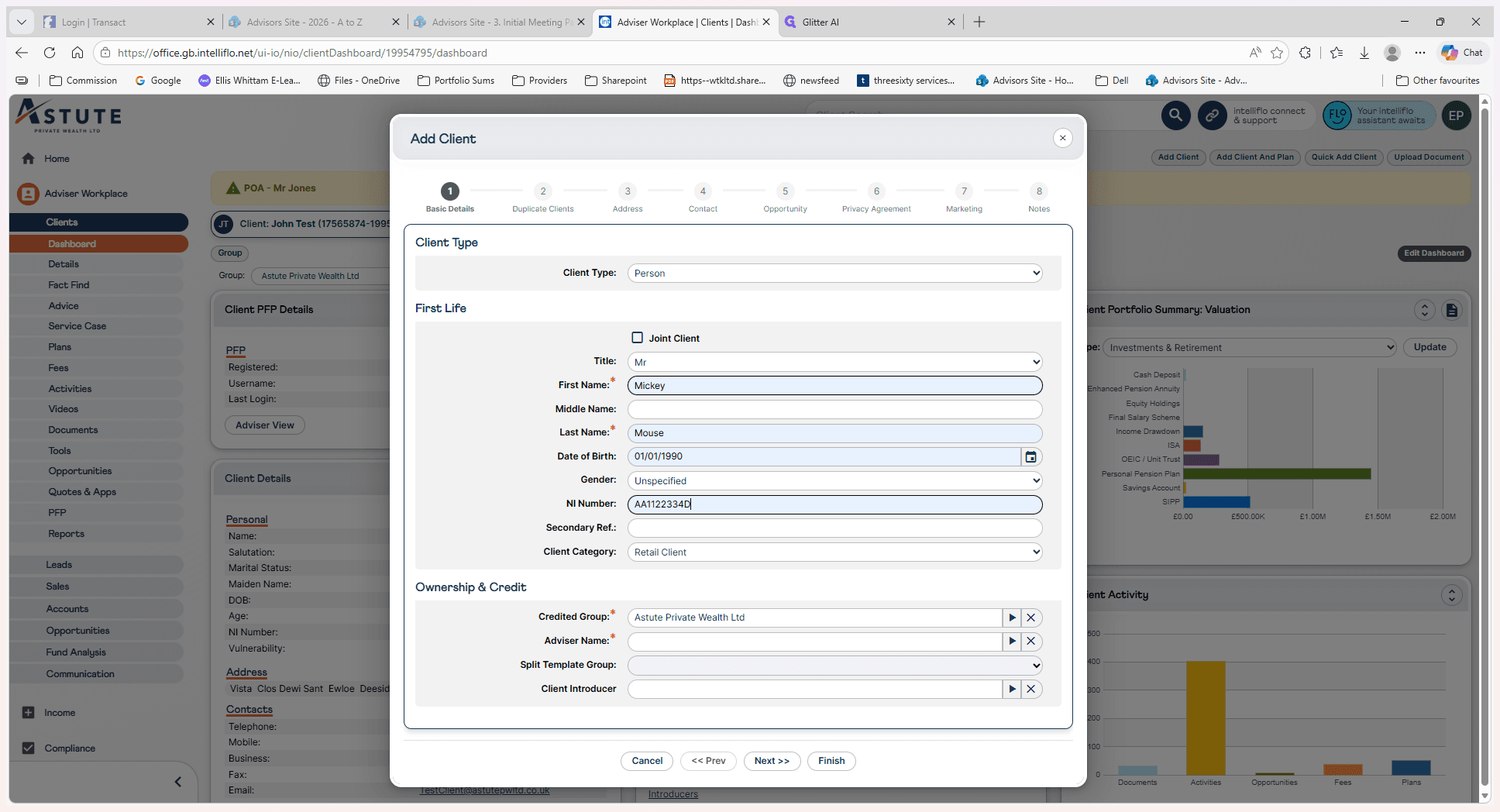1500x812 pixels.
Task: Open the Investments & Retirement type dropdown
Action: [x=1249, y=348]
